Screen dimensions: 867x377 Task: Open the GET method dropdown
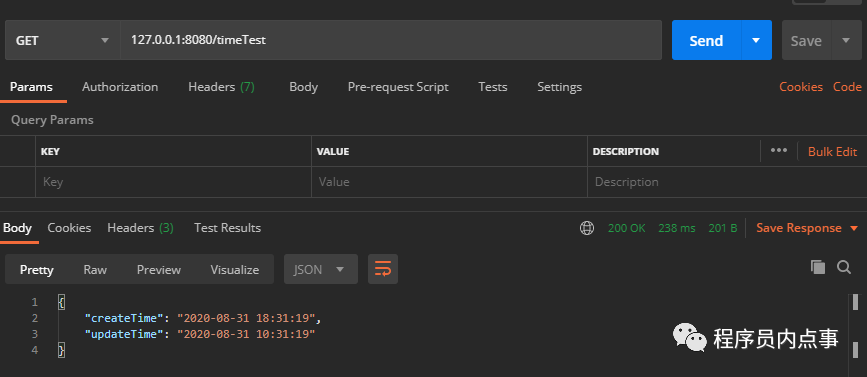(x=62, y=40)
